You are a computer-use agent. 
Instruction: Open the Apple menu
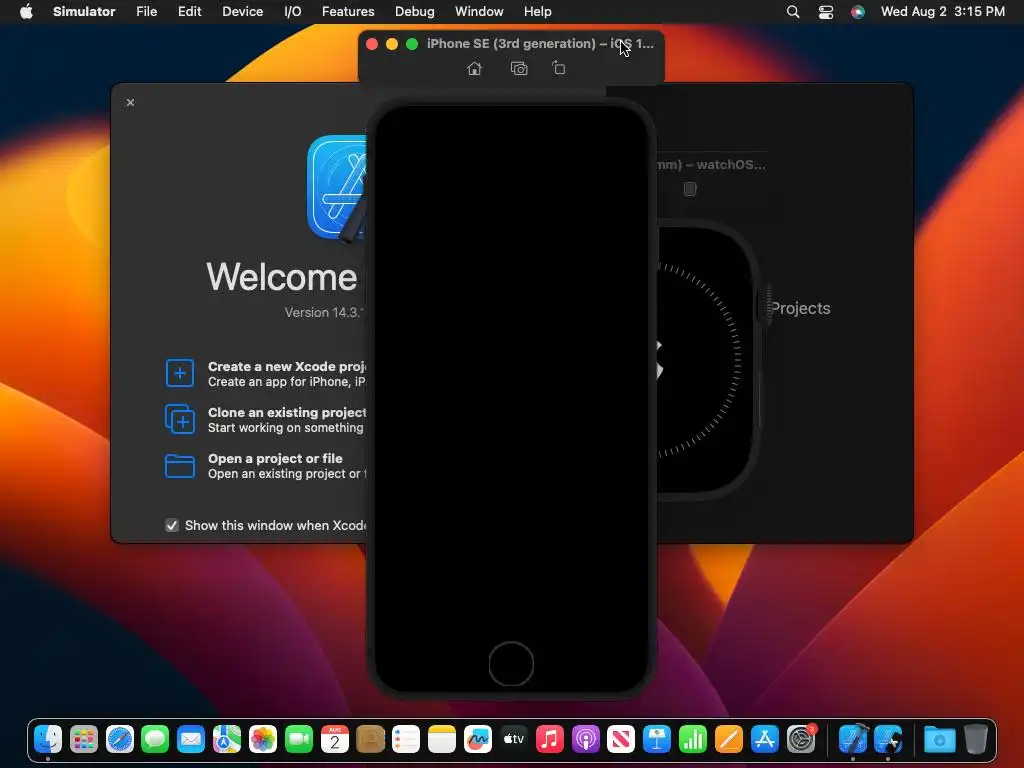point(26,11)
